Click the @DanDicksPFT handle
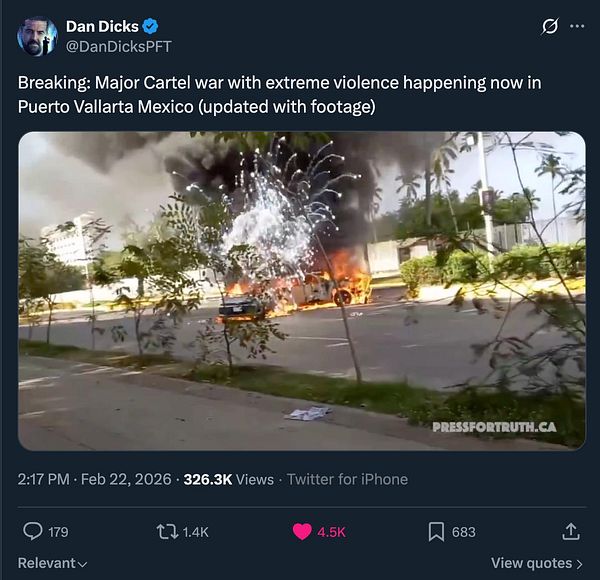The width and height of the screenshot is (600, 580). pos(119,47)
